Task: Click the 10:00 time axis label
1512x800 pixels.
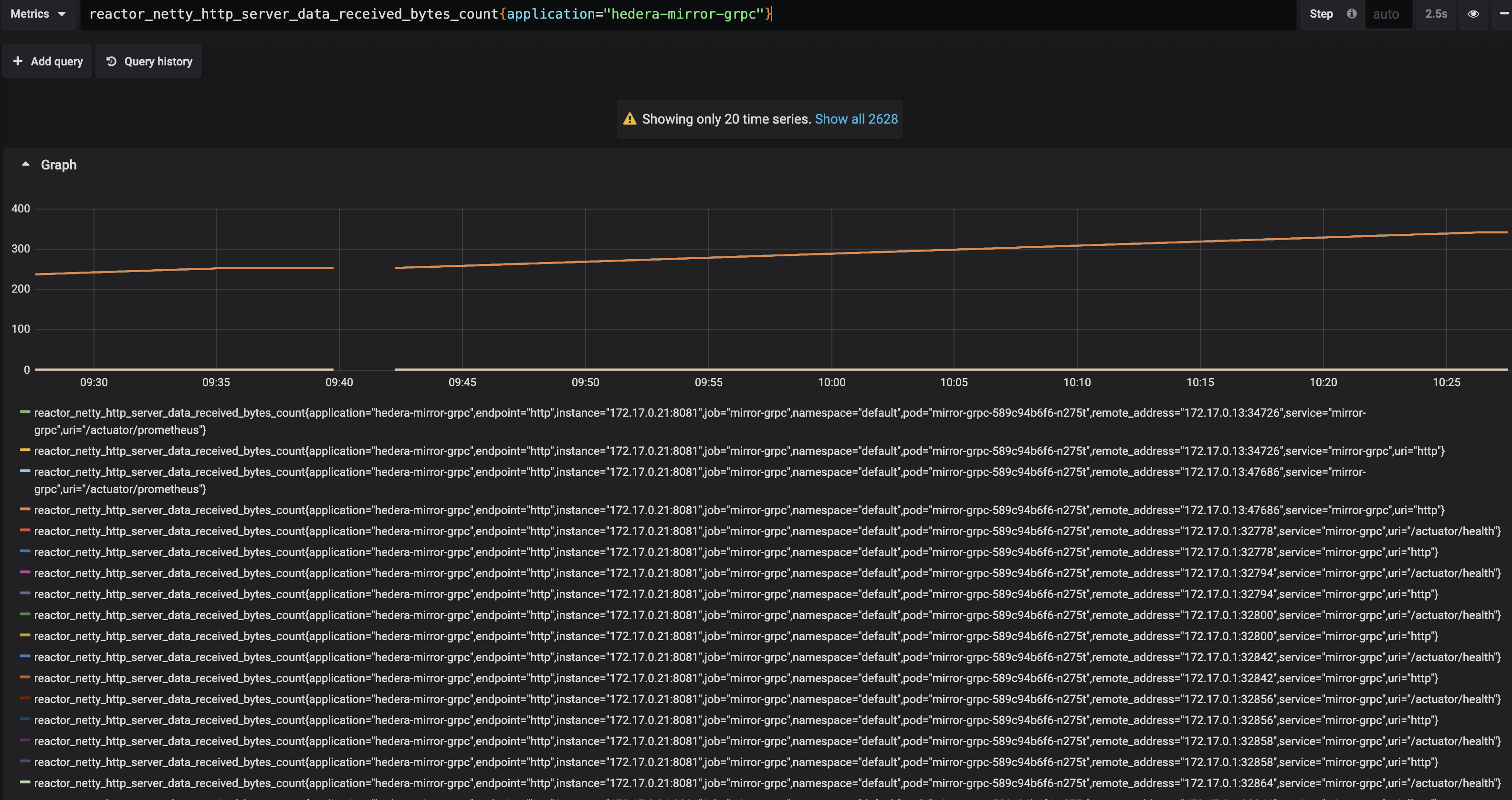Action: (x=832, y=383)
